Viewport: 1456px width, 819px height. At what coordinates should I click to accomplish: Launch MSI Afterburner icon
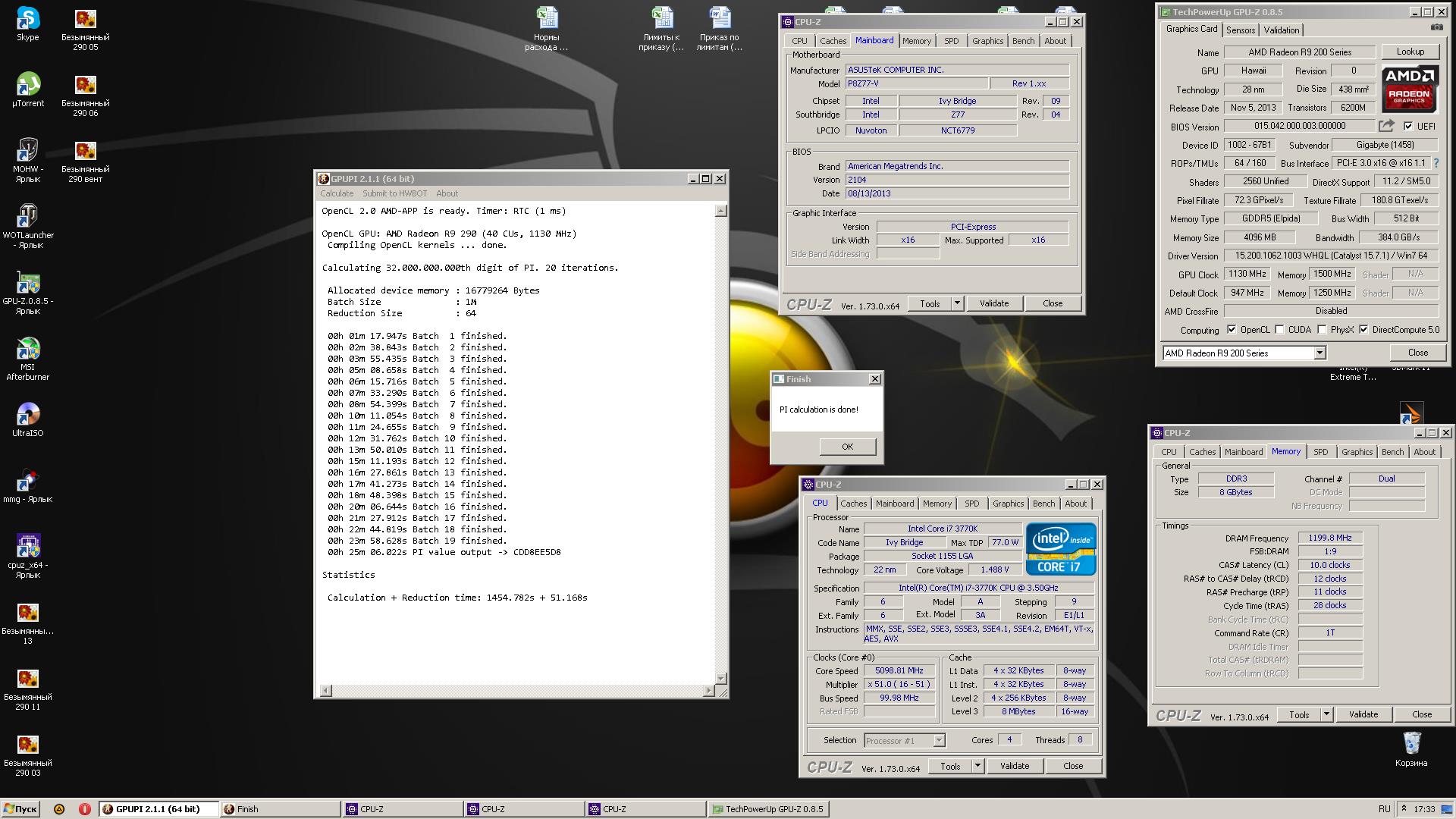[x=28, y=358]
